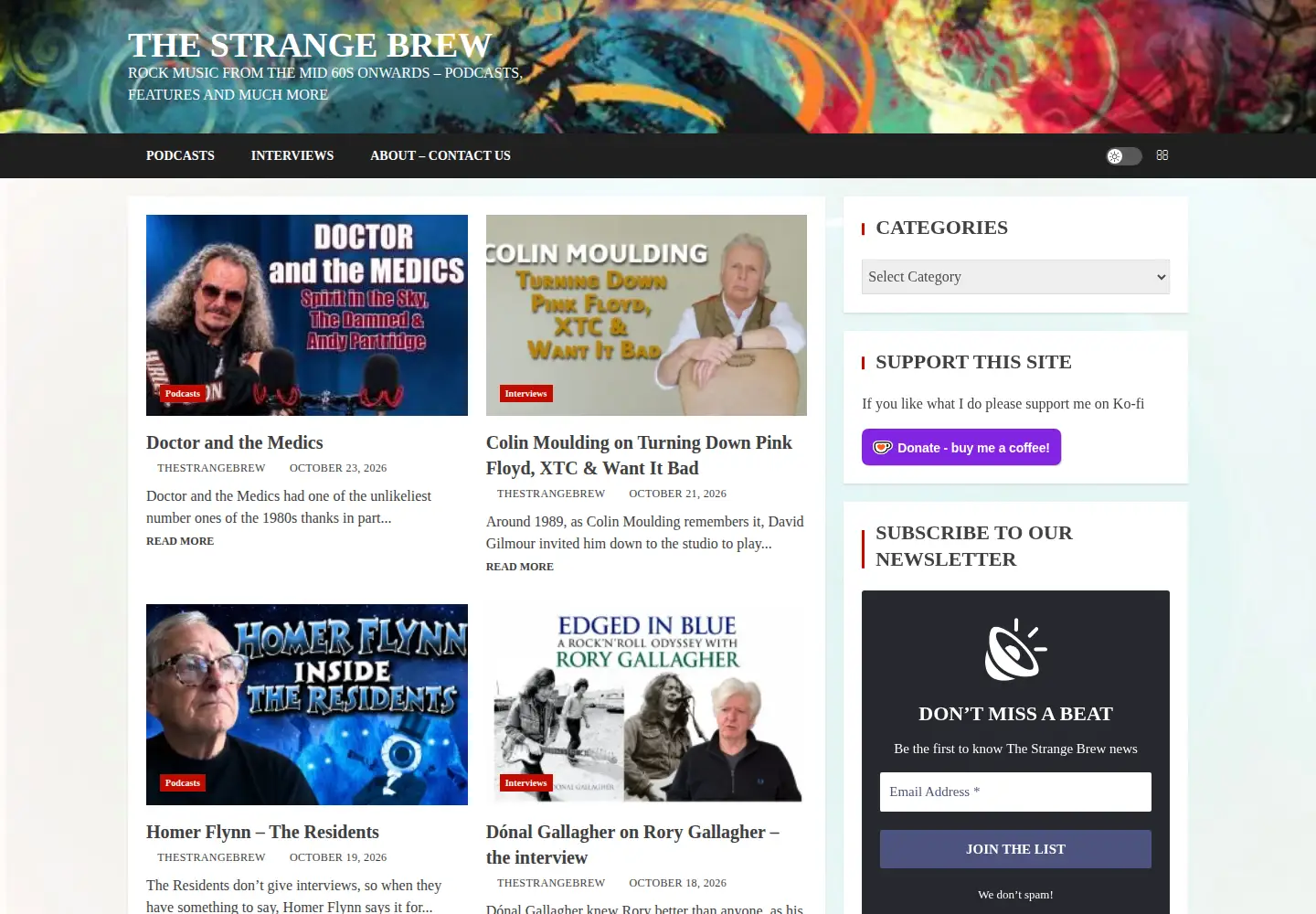This screenshot has width=1316, height=914.
Task: Open Colin Moulding Pink Floyd headline
Action: pyautogui.click(x=639, y=455)
